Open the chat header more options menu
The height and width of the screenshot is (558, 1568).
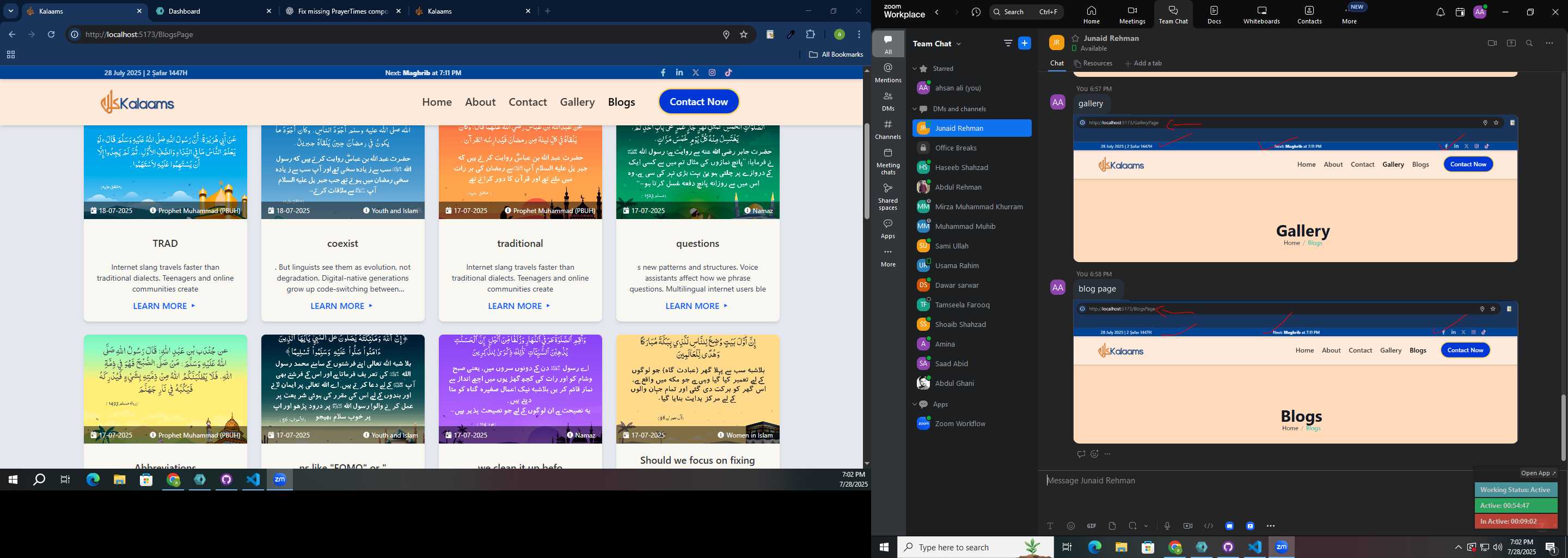point(1549,43)
